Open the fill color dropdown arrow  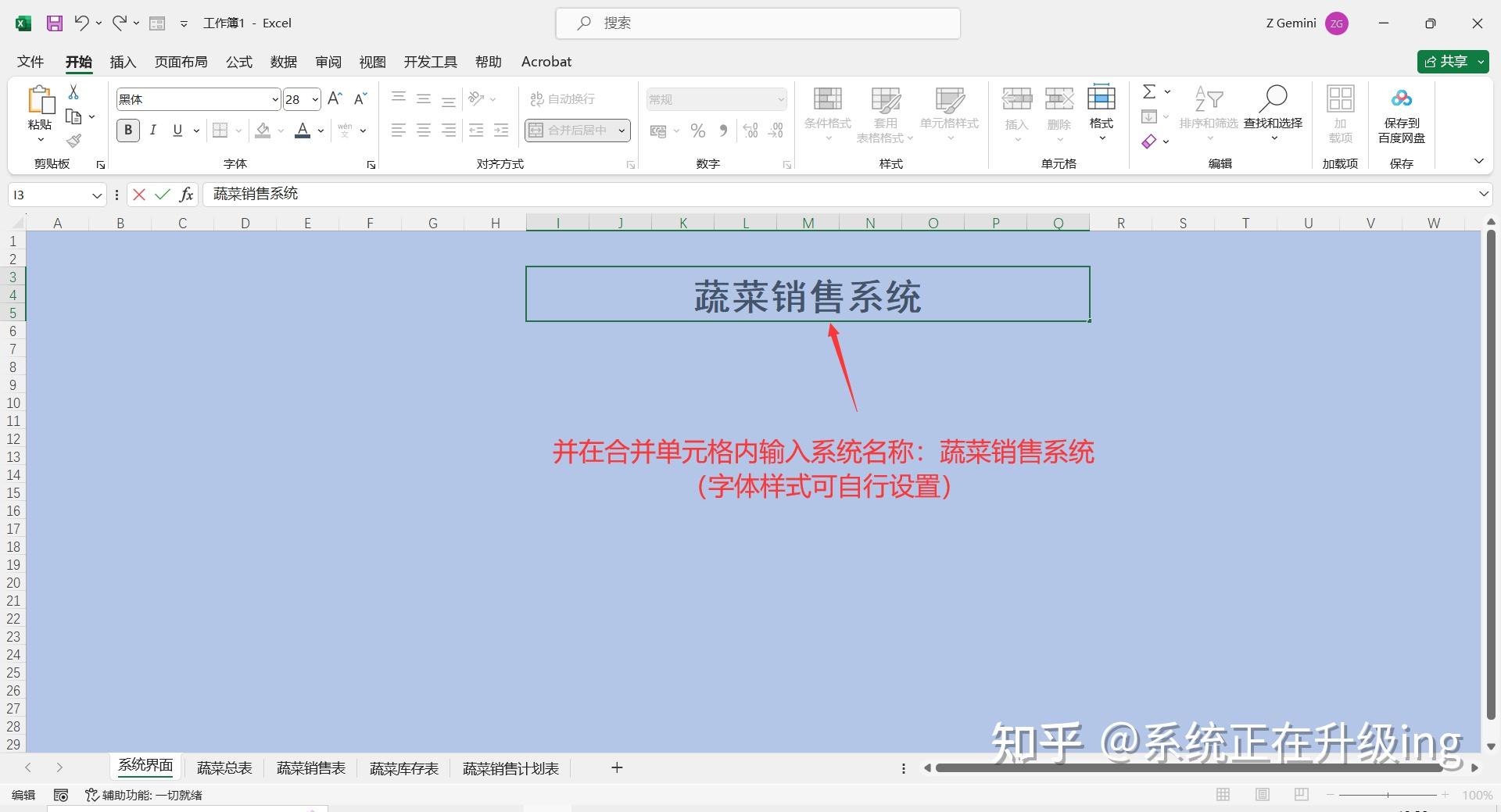click(x=280, y=130)
